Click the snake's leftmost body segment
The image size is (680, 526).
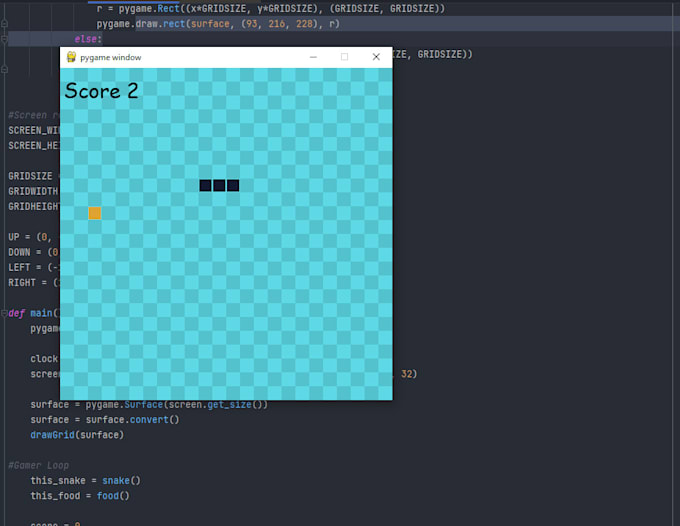click(205, 185)
